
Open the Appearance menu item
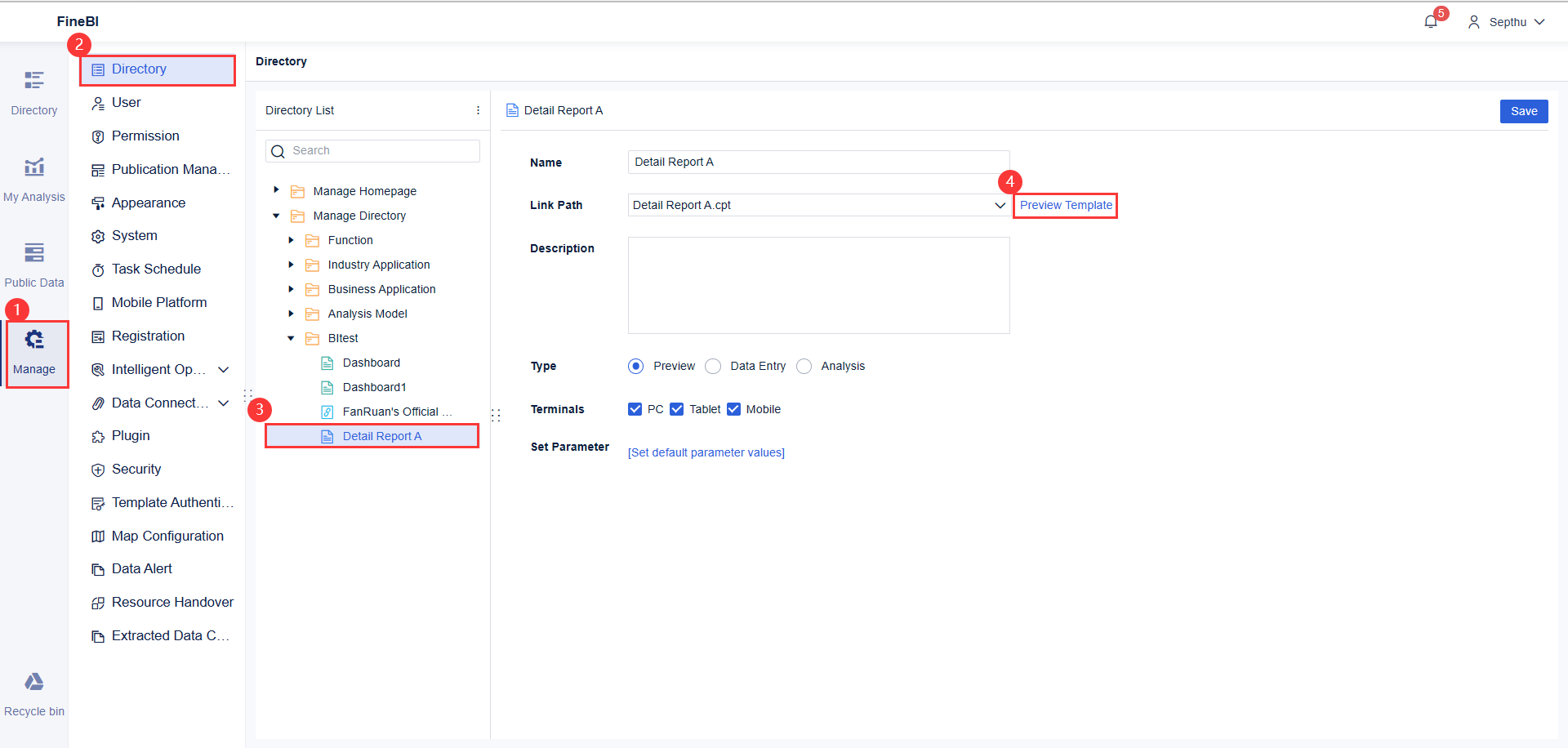click(148, 203)
